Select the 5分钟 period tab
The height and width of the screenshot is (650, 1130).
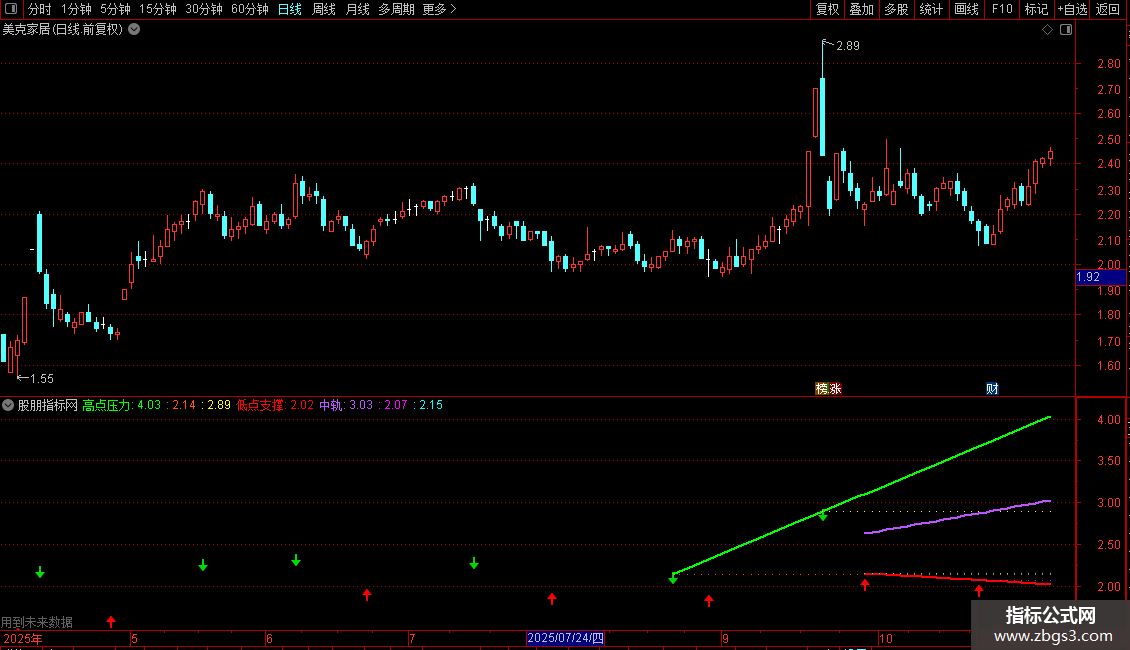click(115, 9)
